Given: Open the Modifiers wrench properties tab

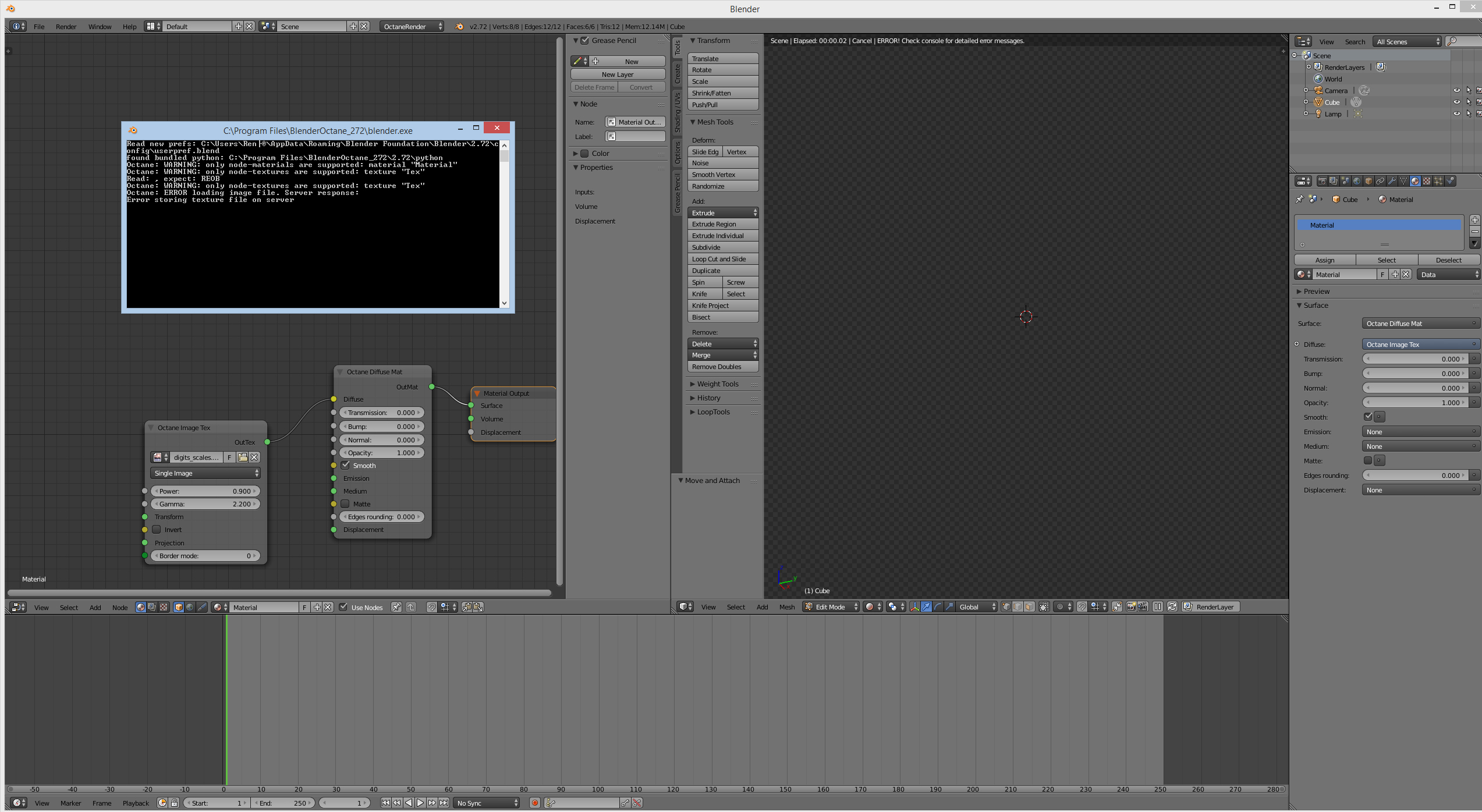Looking at the screenshot, I should click(x=1392, y=181).
